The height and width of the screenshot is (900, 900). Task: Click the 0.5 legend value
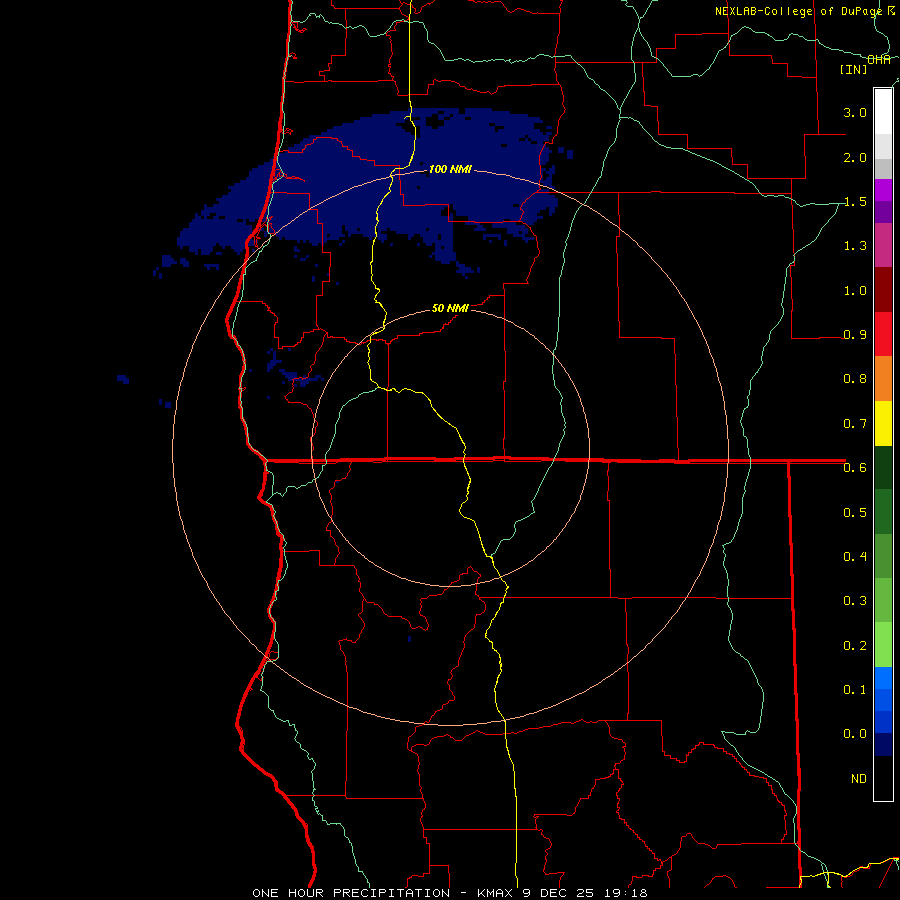point(855,512)
